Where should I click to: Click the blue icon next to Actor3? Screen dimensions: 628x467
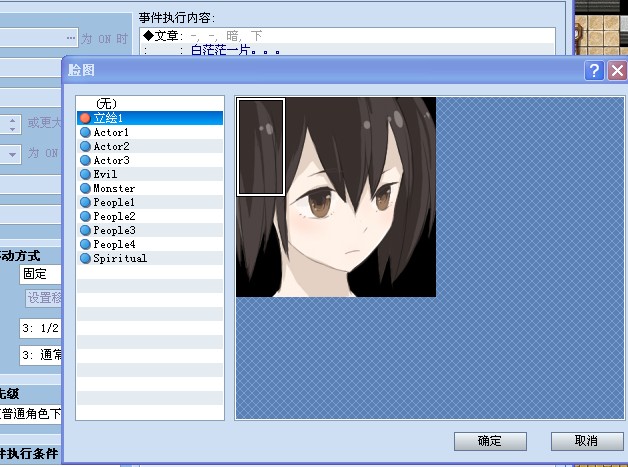point(85,160)
